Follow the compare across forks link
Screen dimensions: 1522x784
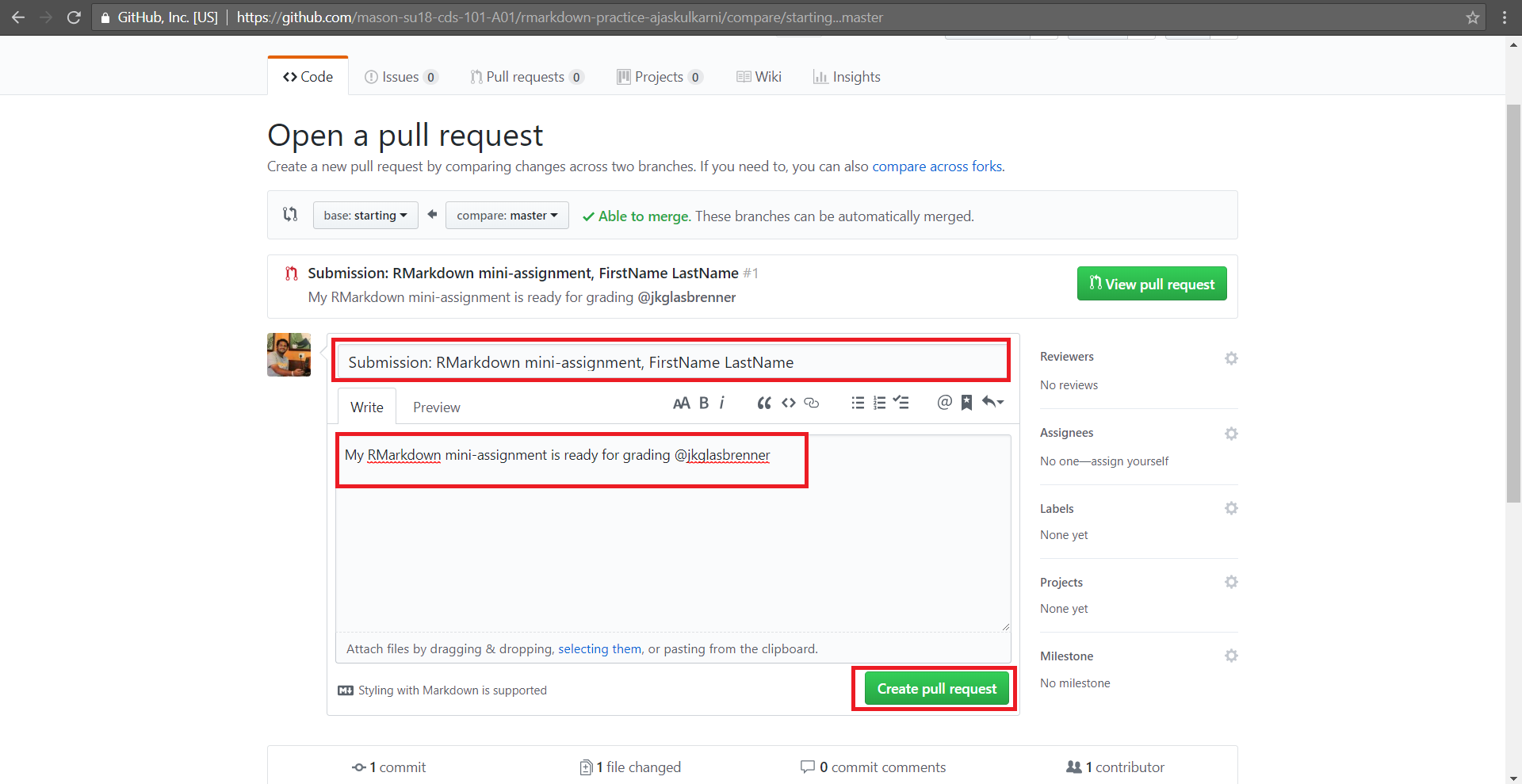(937, 166)
